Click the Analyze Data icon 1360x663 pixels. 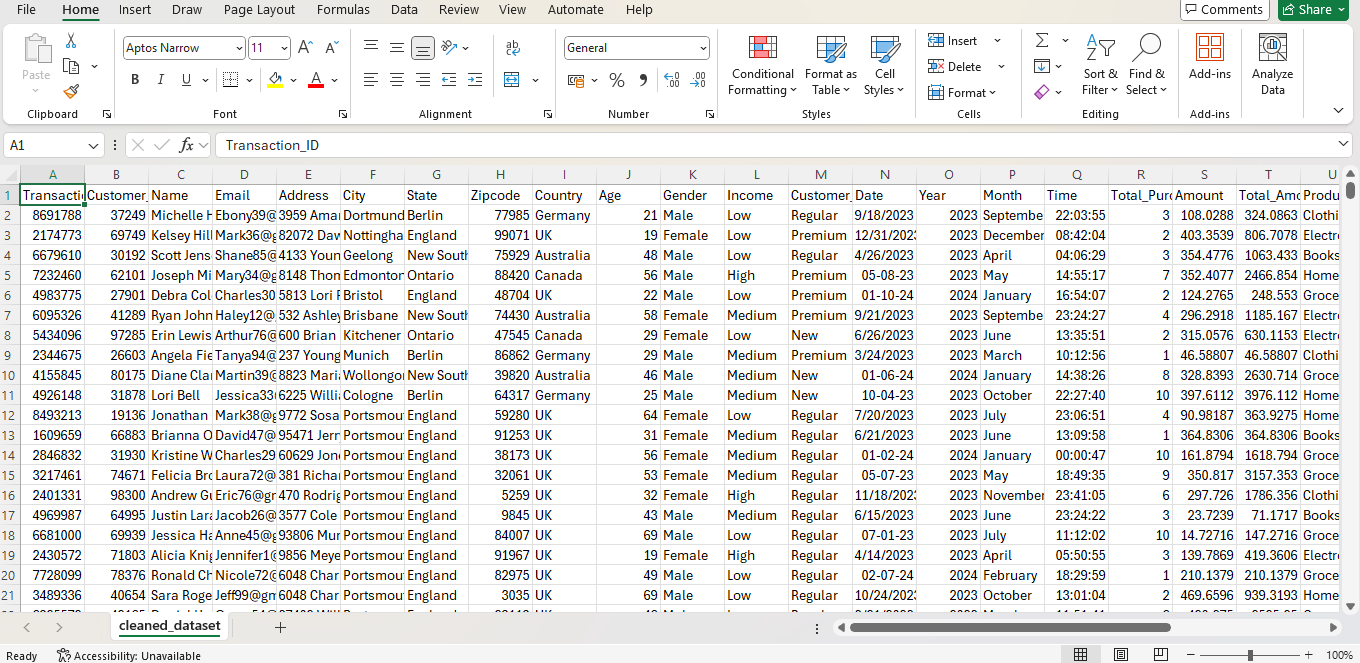tap(1272, 66)
